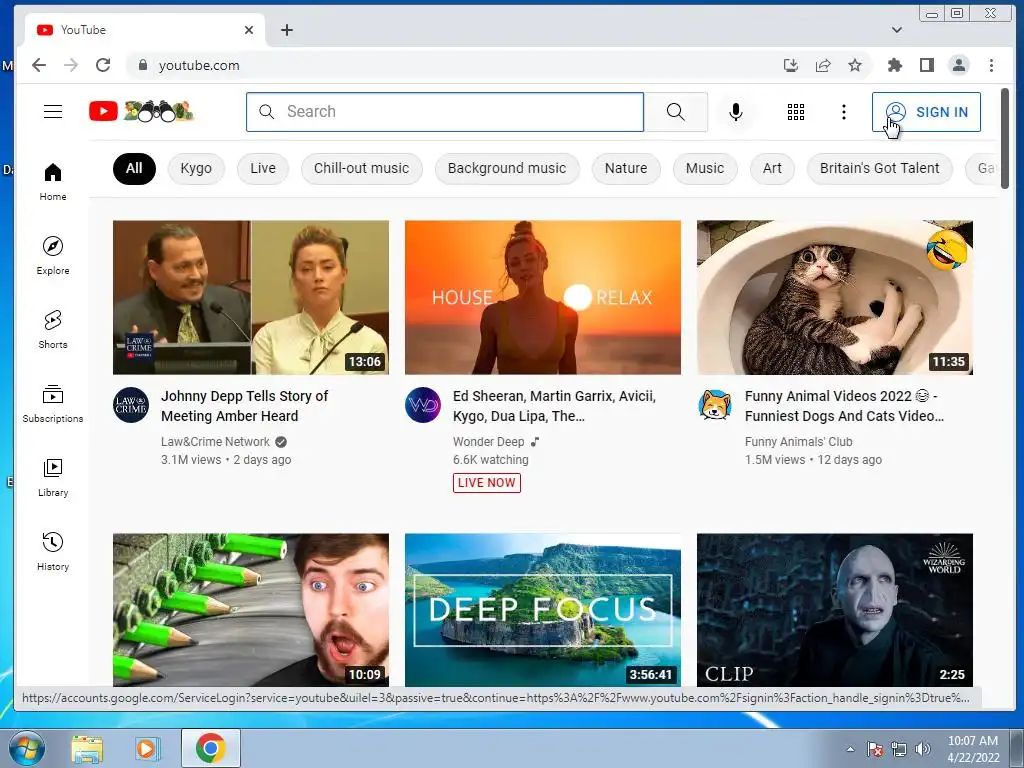Open Chrome extensions puzzle icon
The image size is (1024, 768).
point(895,65)
